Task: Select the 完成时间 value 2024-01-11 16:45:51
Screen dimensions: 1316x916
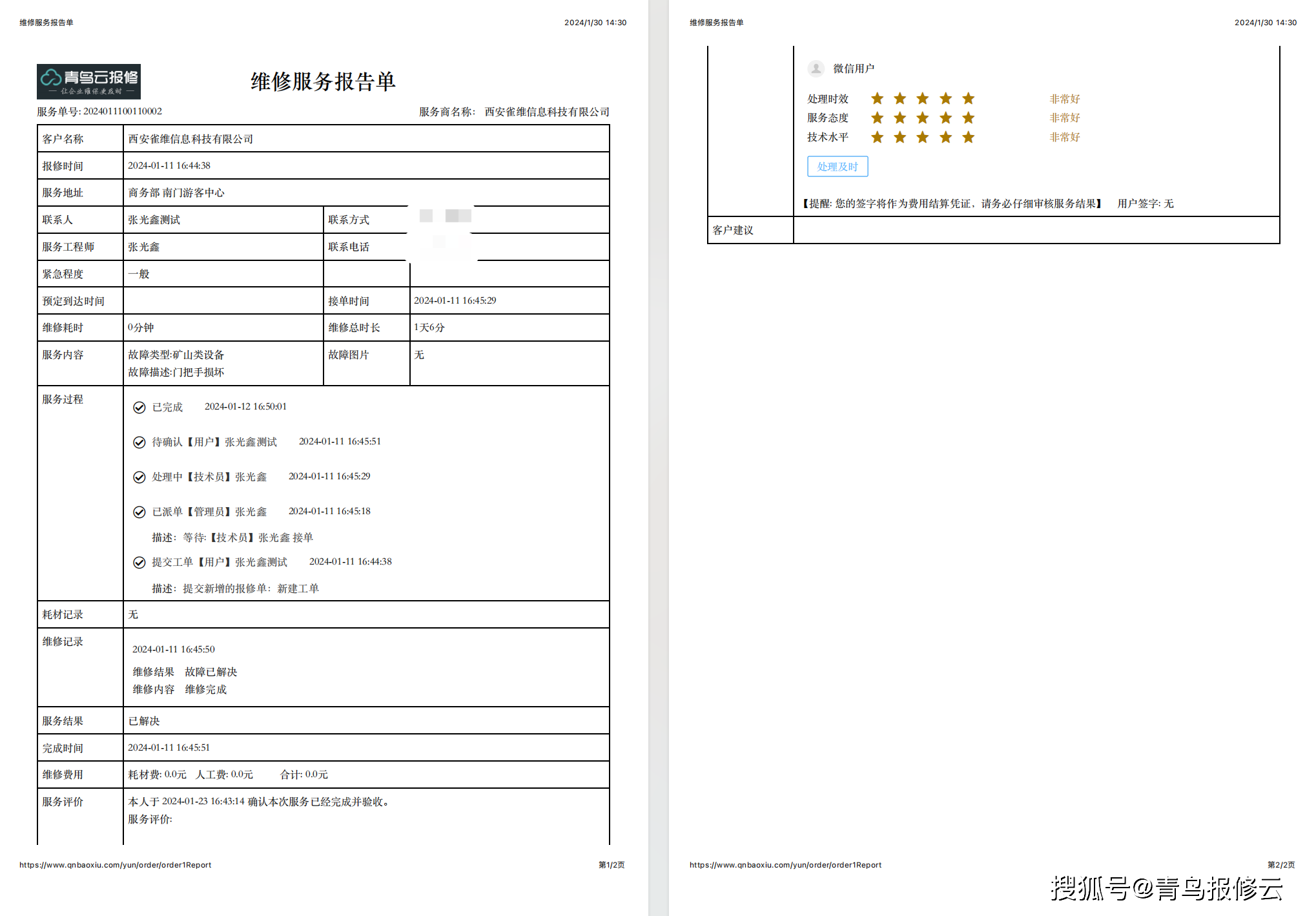Action: click(169, 747)
